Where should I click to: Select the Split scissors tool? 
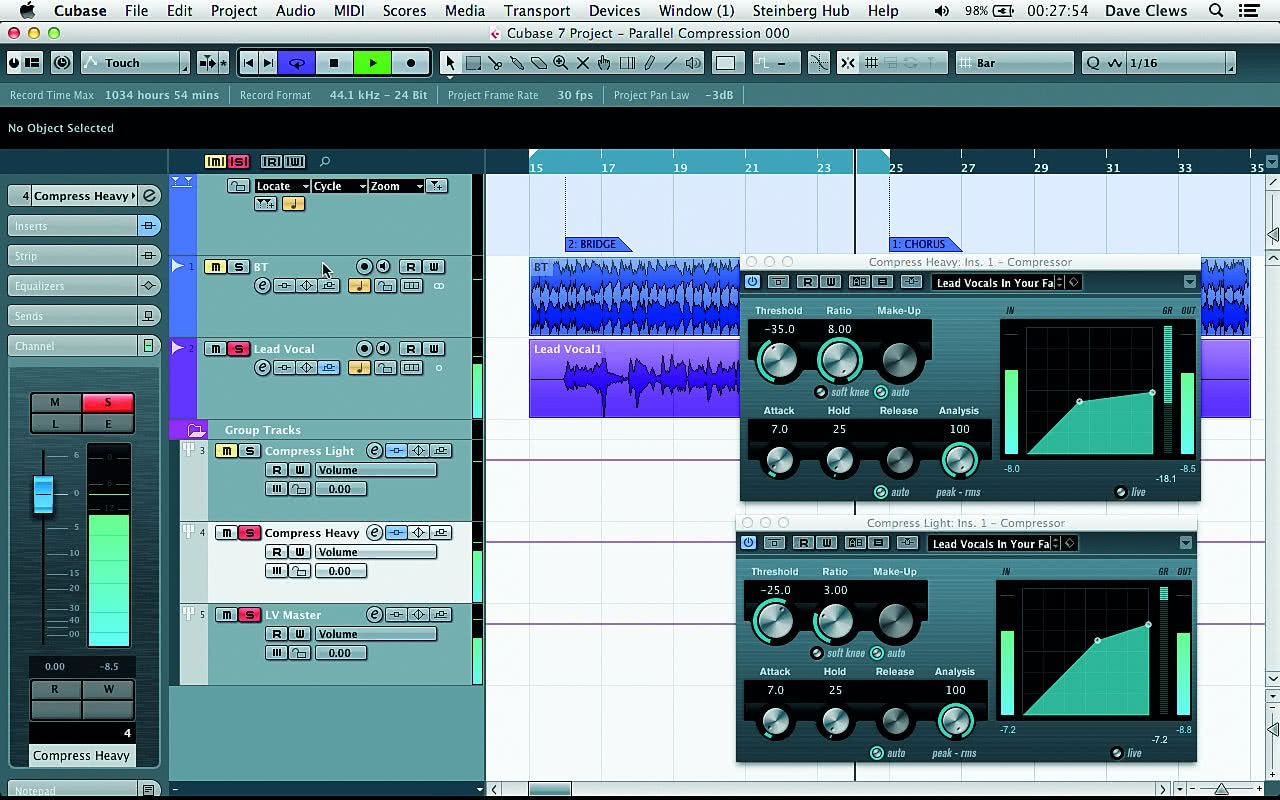coord(495,63)
